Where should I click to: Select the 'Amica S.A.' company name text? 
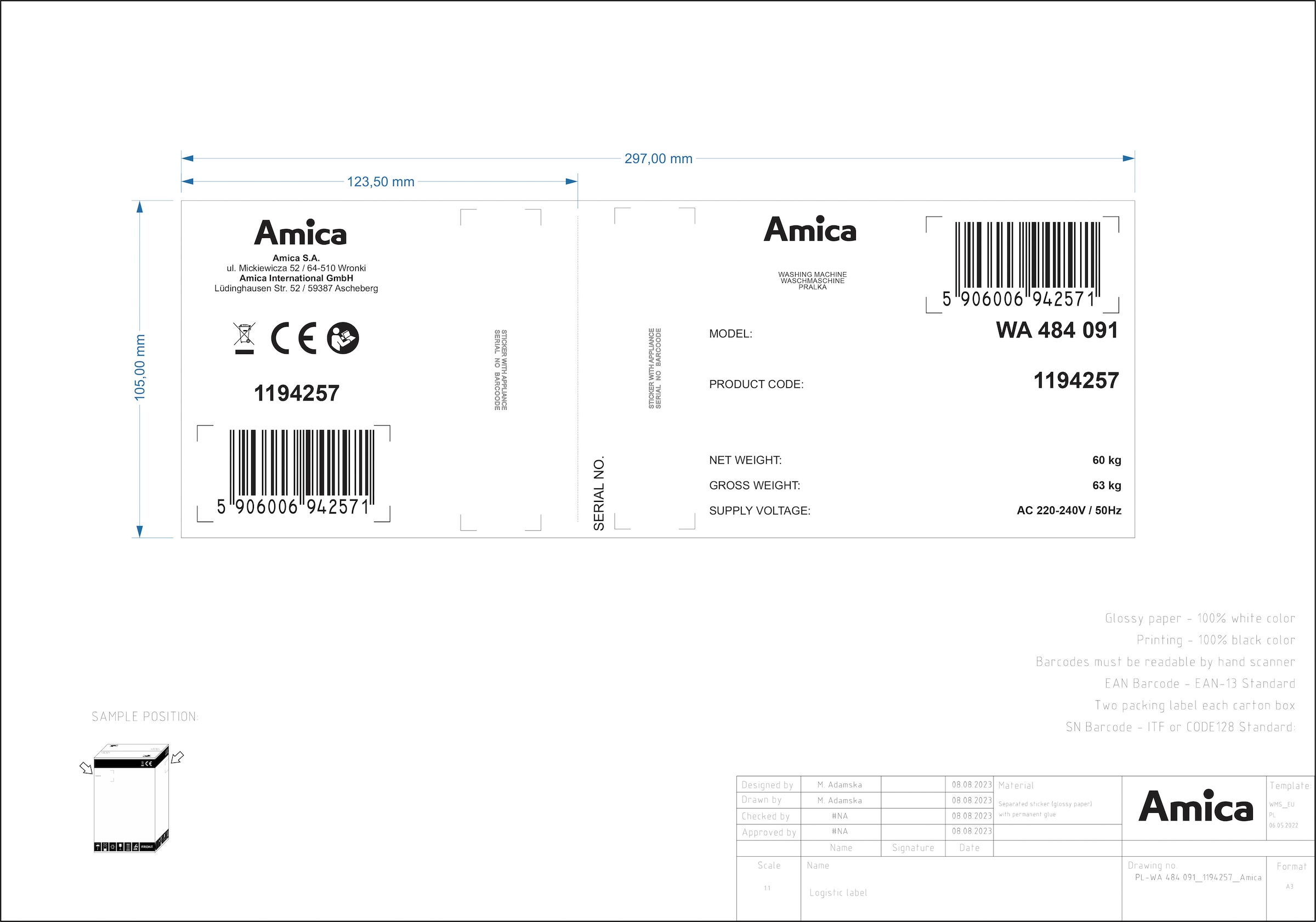[296, 258]
